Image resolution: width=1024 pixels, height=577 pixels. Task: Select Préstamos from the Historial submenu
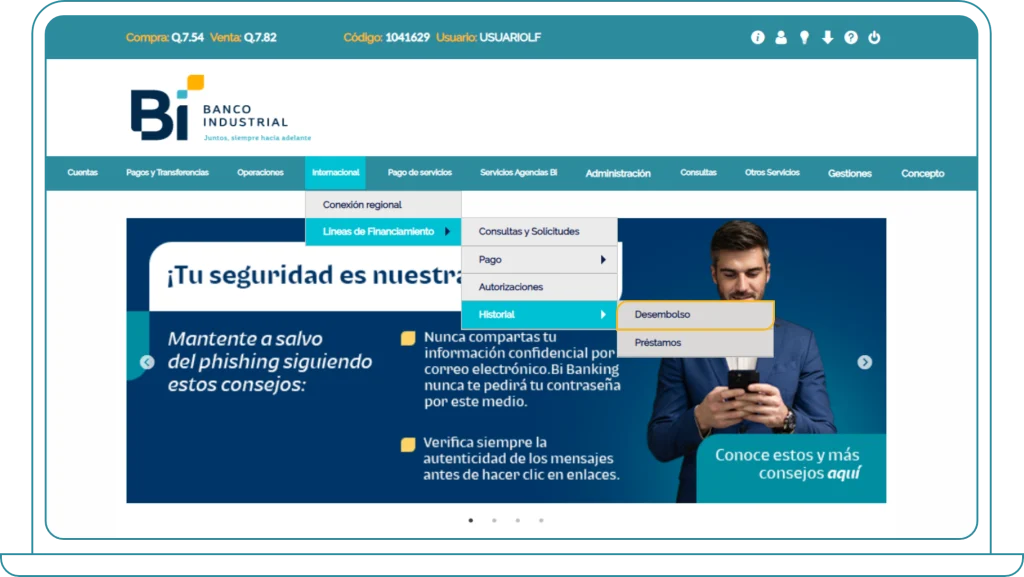click(695, 343)
